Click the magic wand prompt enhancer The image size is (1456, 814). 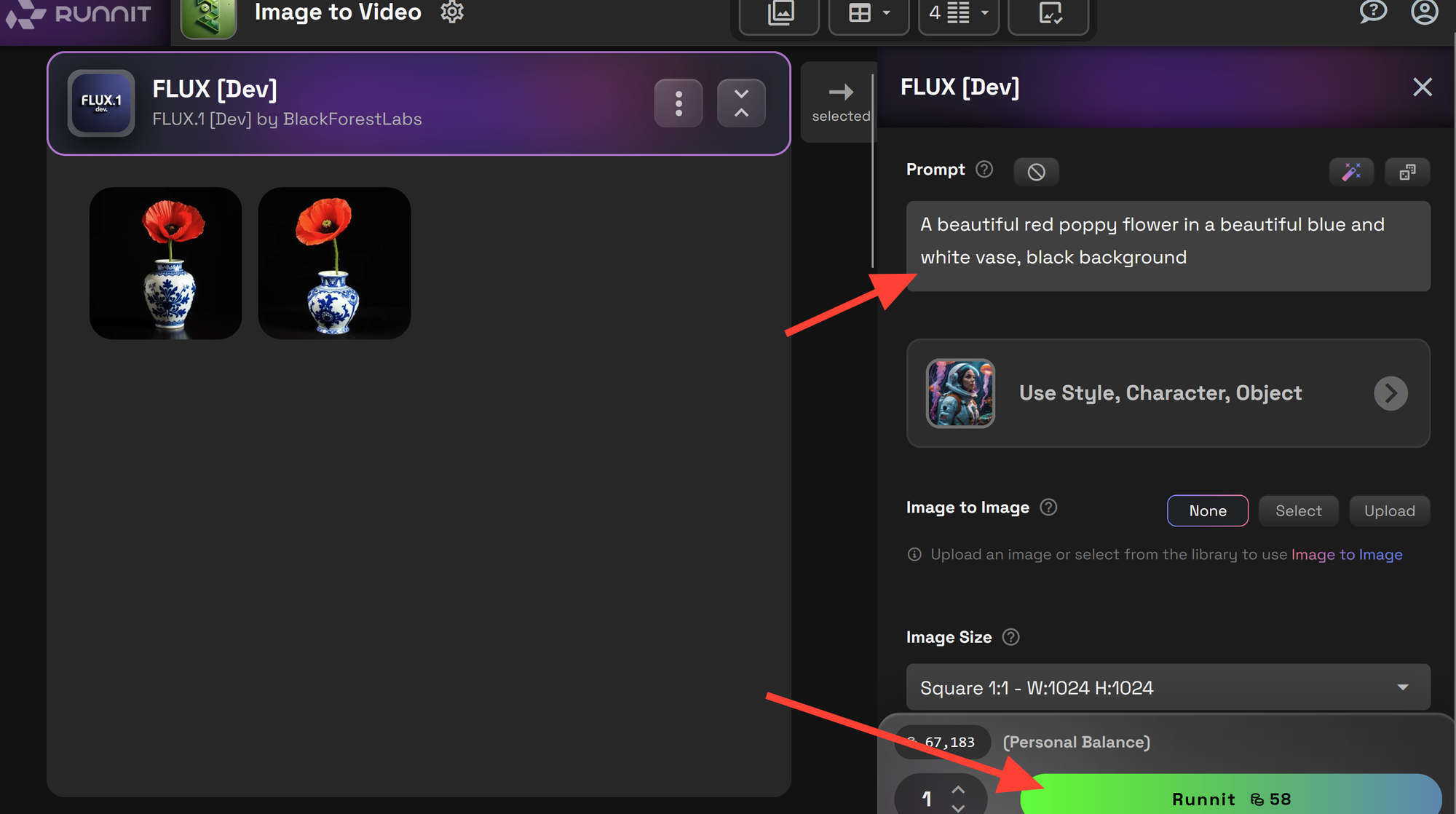[1351, 172]
